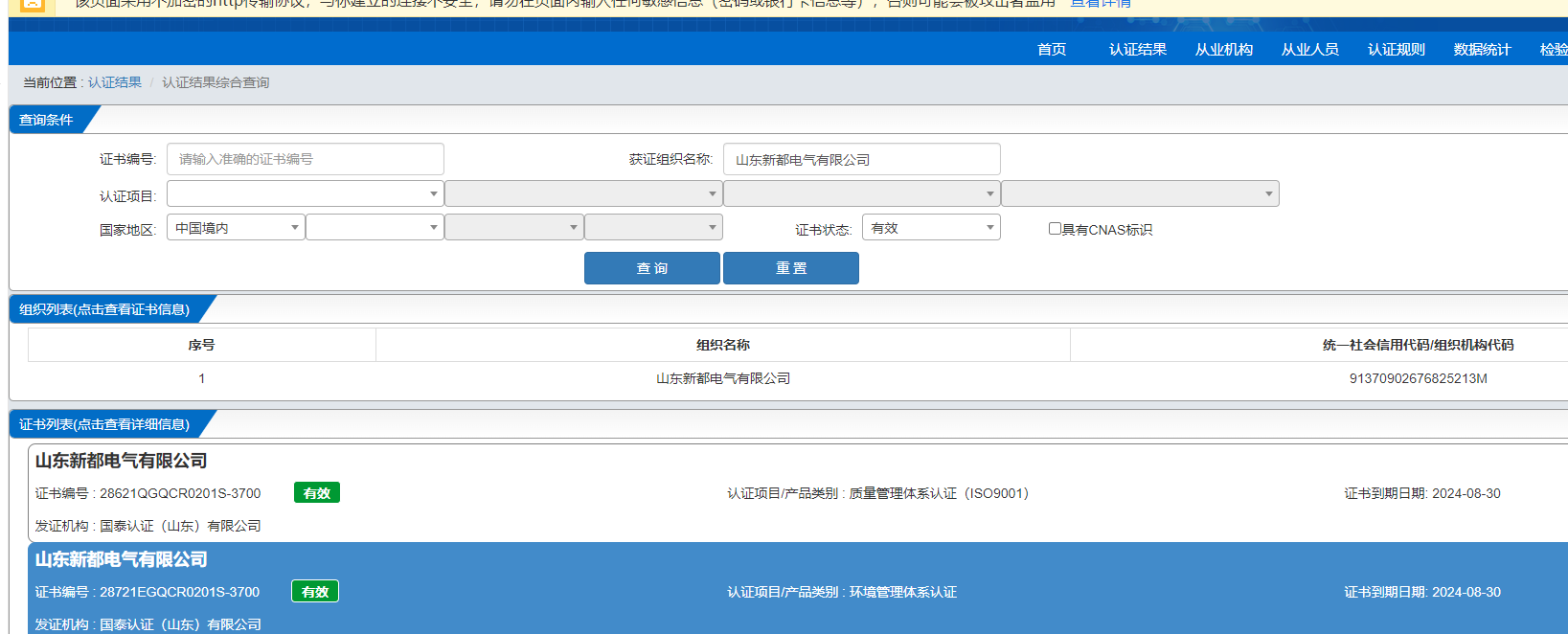Click the 序号 column header

click(201, 345)
